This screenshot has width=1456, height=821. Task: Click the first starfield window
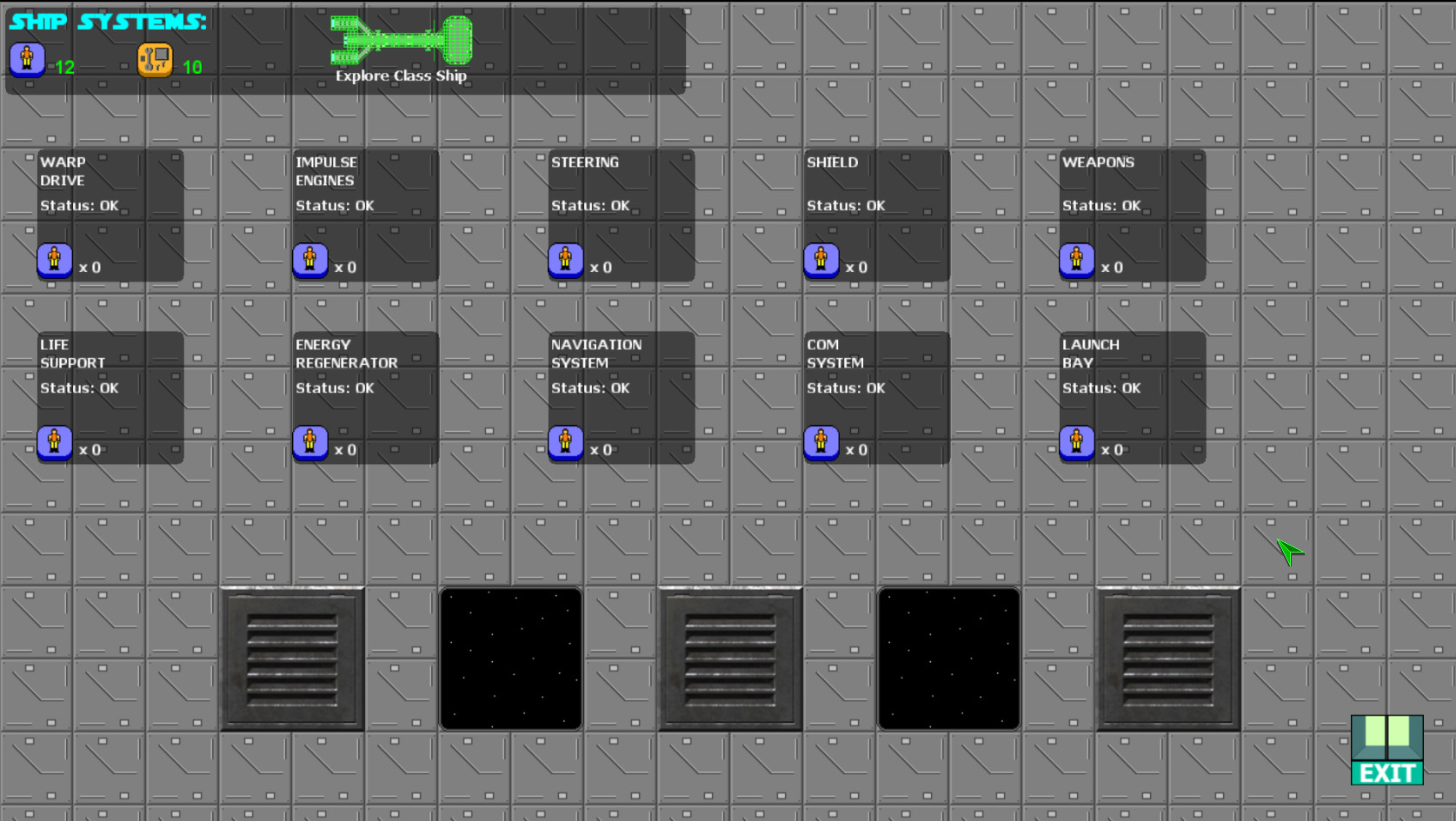coord(511,658)
